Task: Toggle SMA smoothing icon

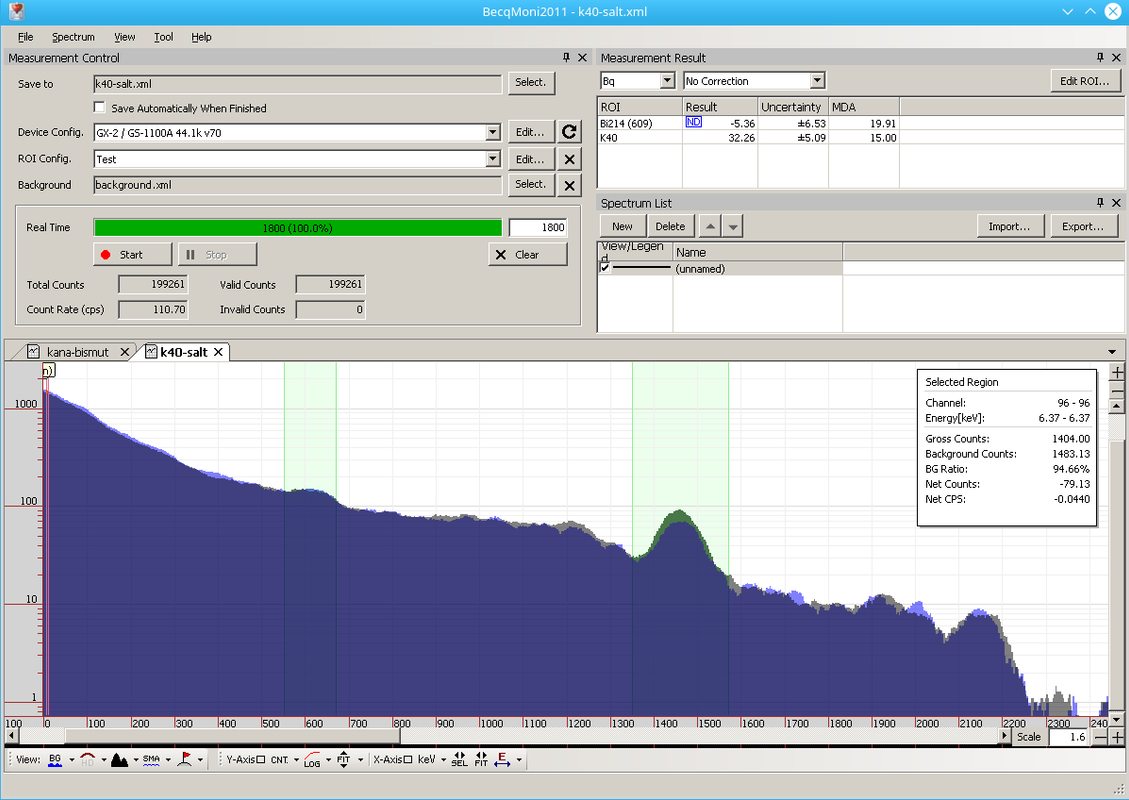Action: point(151,760)
